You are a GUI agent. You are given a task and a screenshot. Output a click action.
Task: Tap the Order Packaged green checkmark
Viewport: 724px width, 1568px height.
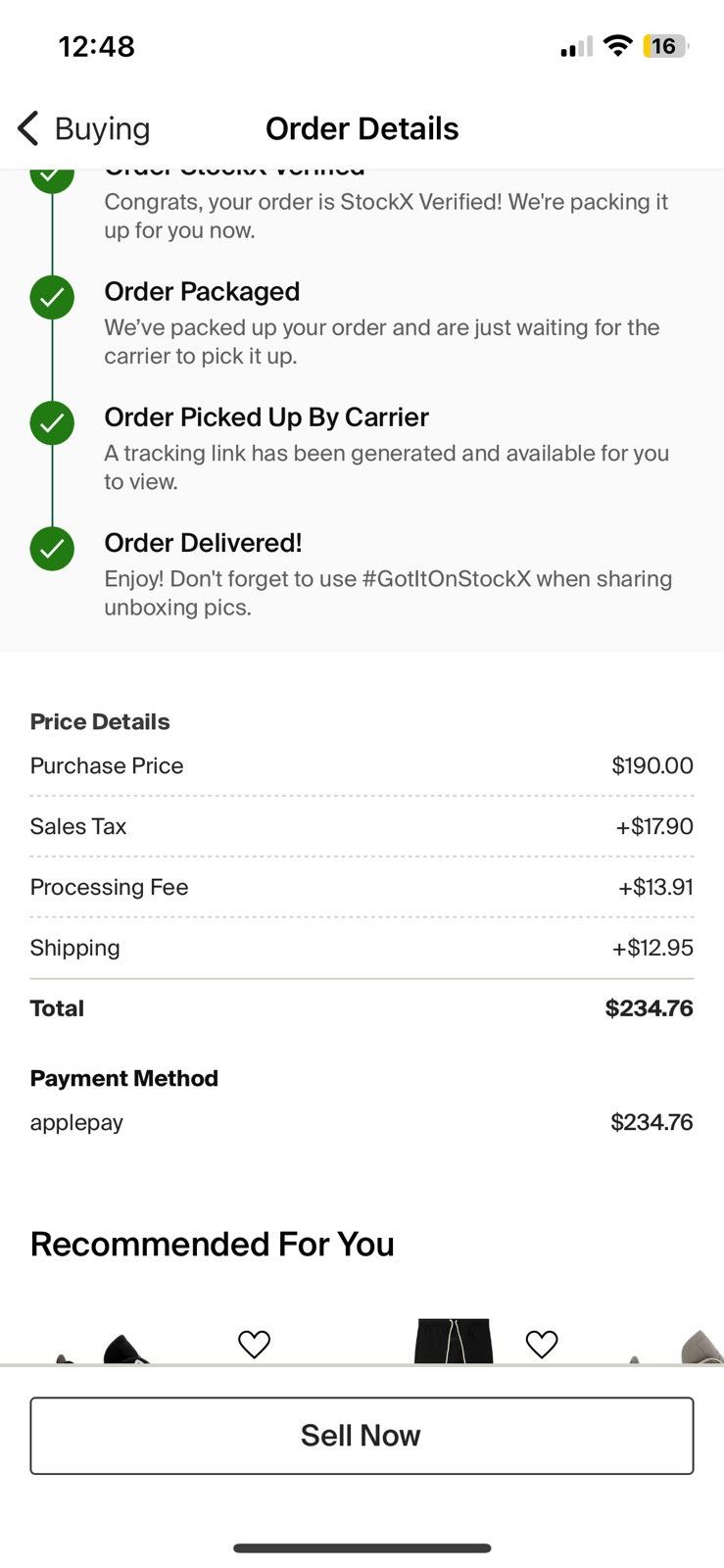coord(52,297)
